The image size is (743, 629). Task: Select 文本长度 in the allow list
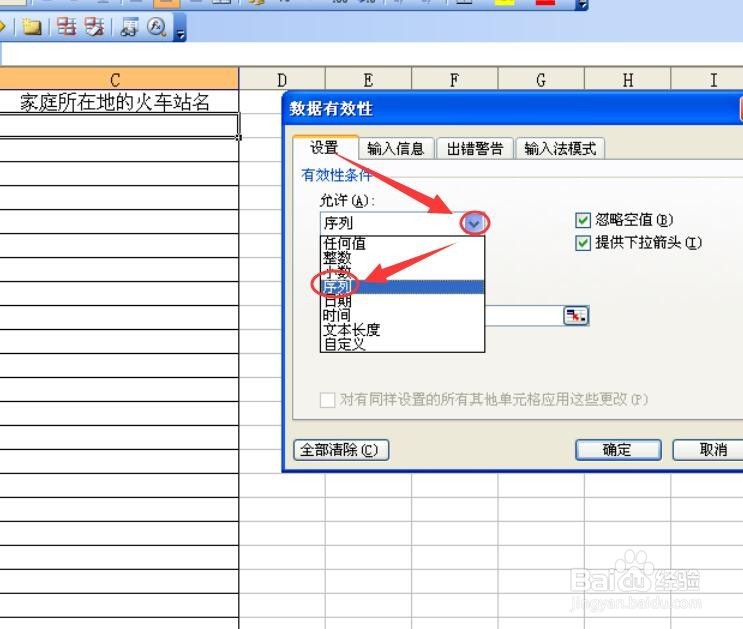tap(402, 329)
